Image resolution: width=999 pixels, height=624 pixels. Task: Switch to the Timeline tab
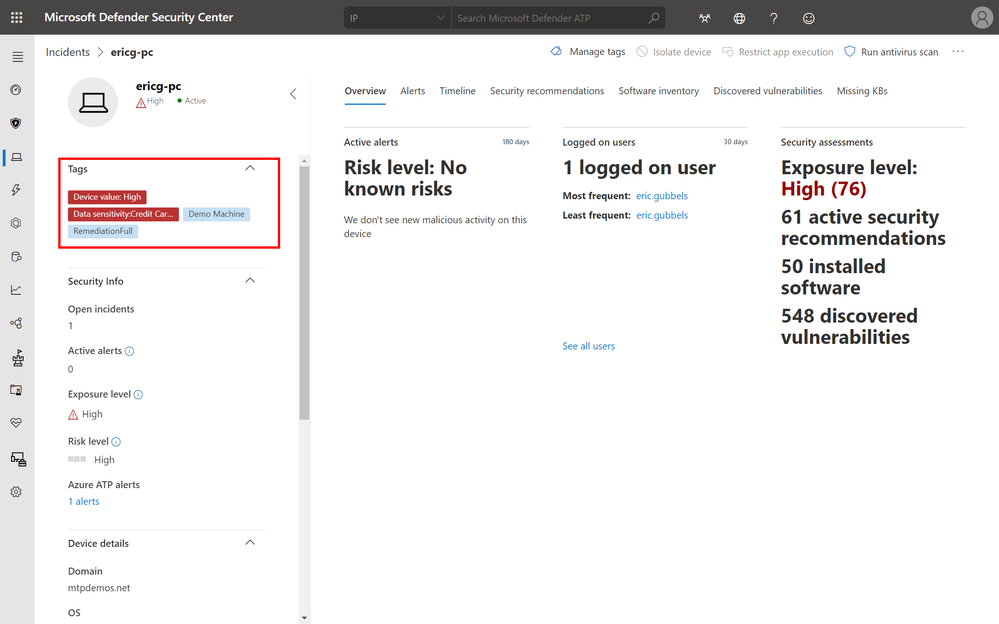pyautogui.click(x=457, y=91)
